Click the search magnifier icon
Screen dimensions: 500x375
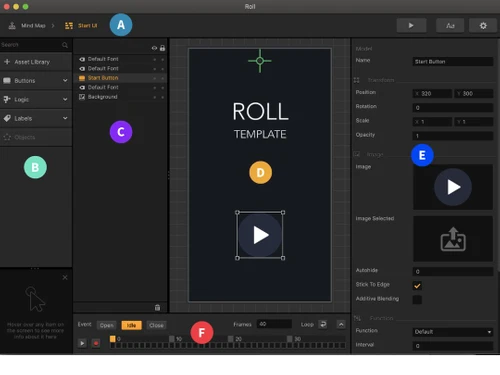(x=65, y=45)
